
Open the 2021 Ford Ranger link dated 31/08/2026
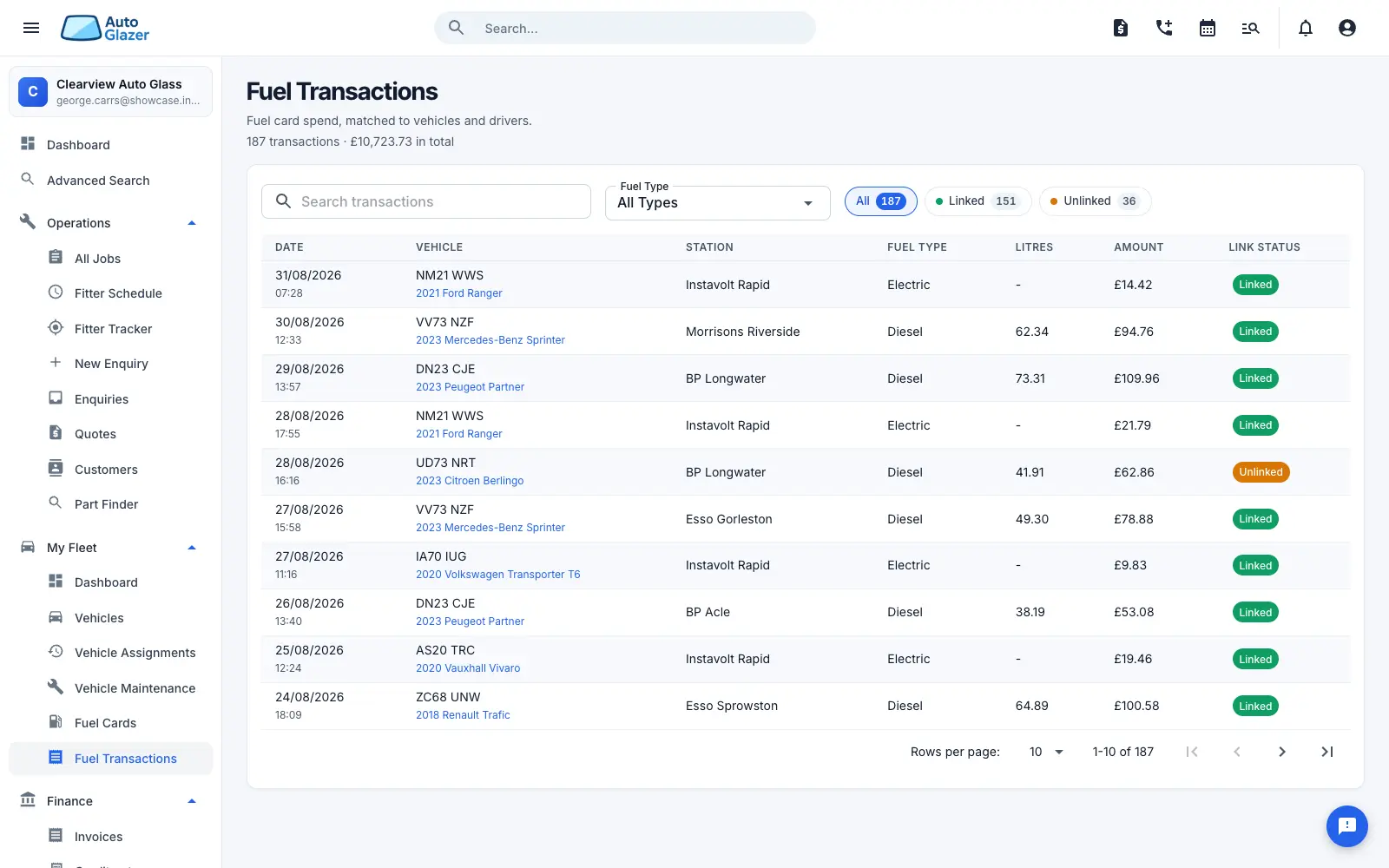[458, 293]
